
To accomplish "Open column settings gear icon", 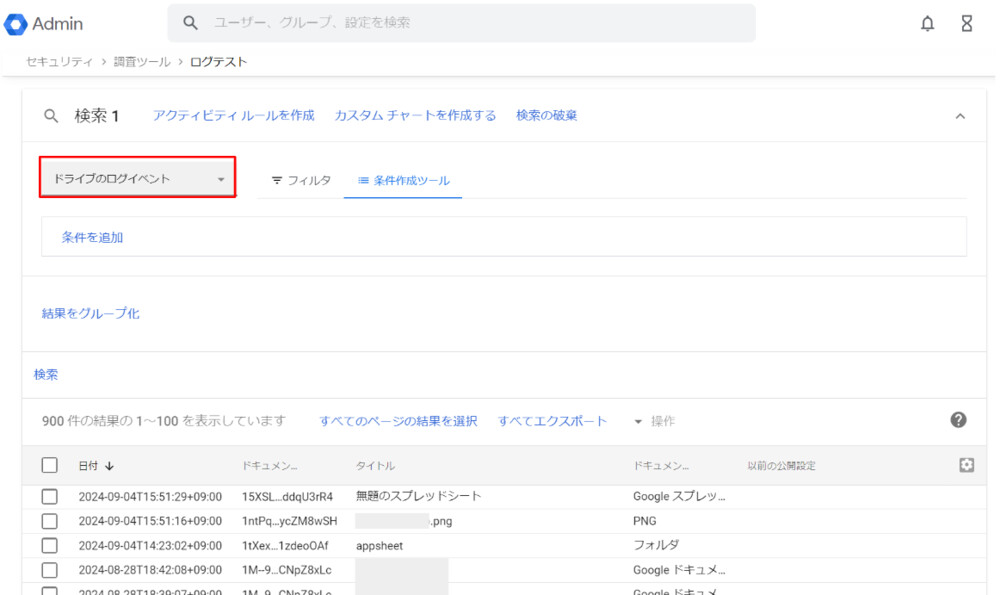I will point(966,465).
